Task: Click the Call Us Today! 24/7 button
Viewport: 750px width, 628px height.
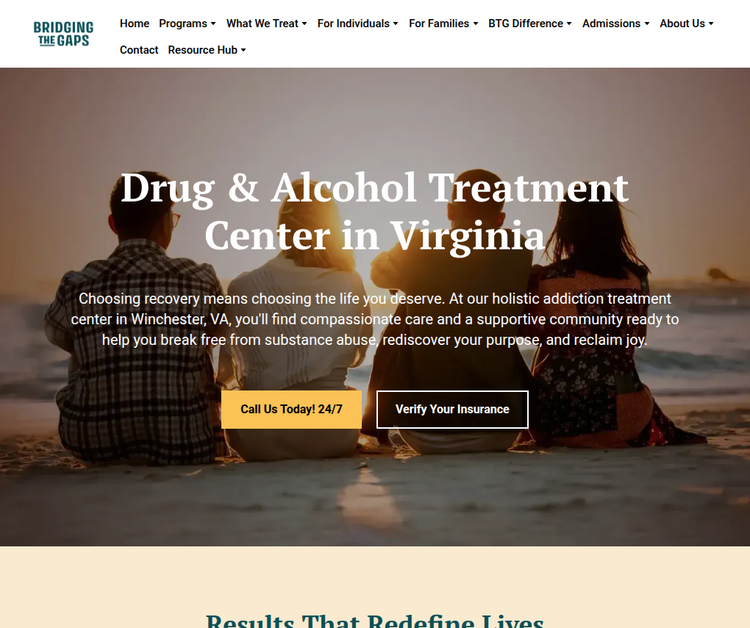Action: click(x=291, y=409)
